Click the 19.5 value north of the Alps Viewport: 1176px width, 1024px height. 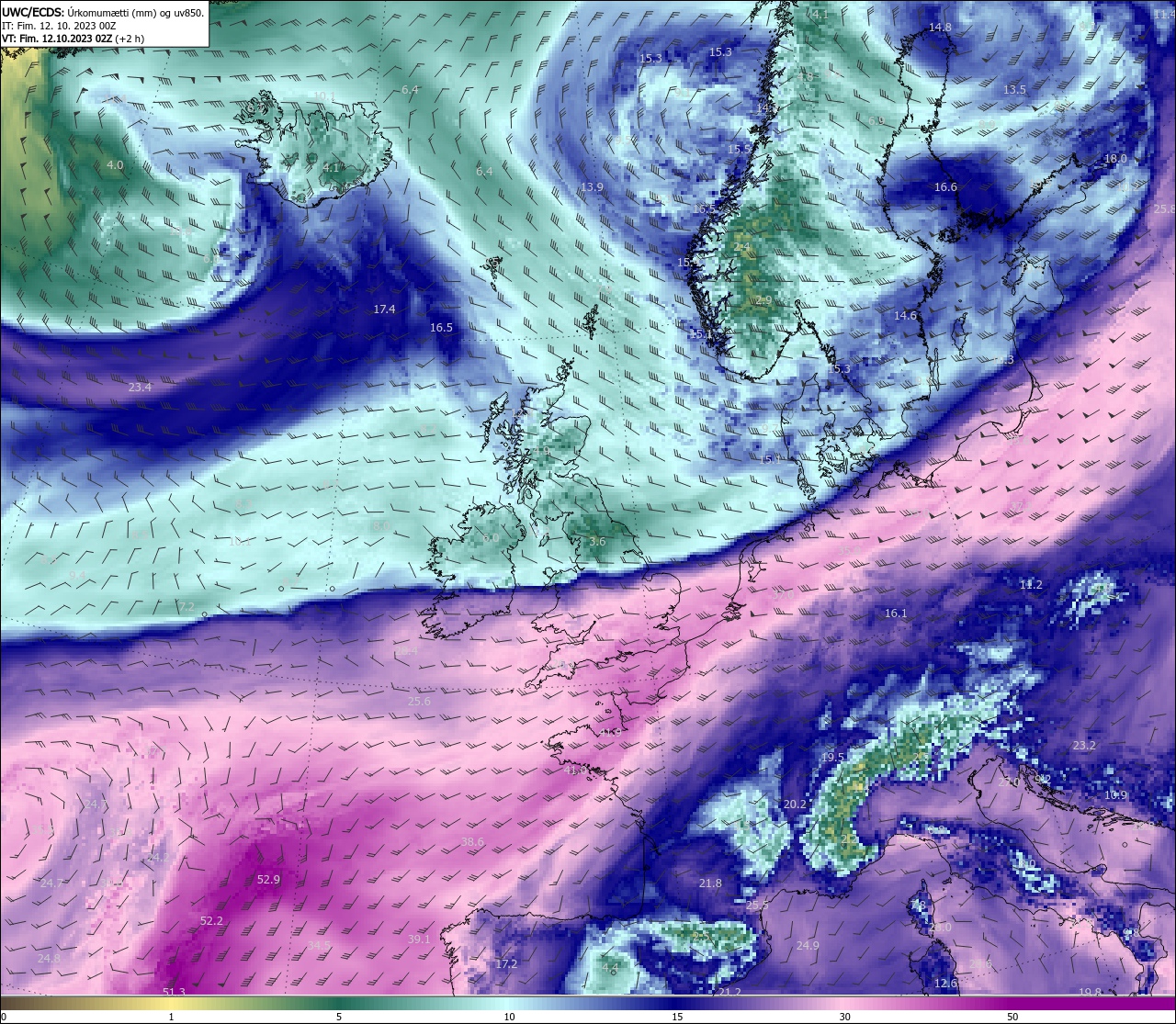(x=832, y=758)
